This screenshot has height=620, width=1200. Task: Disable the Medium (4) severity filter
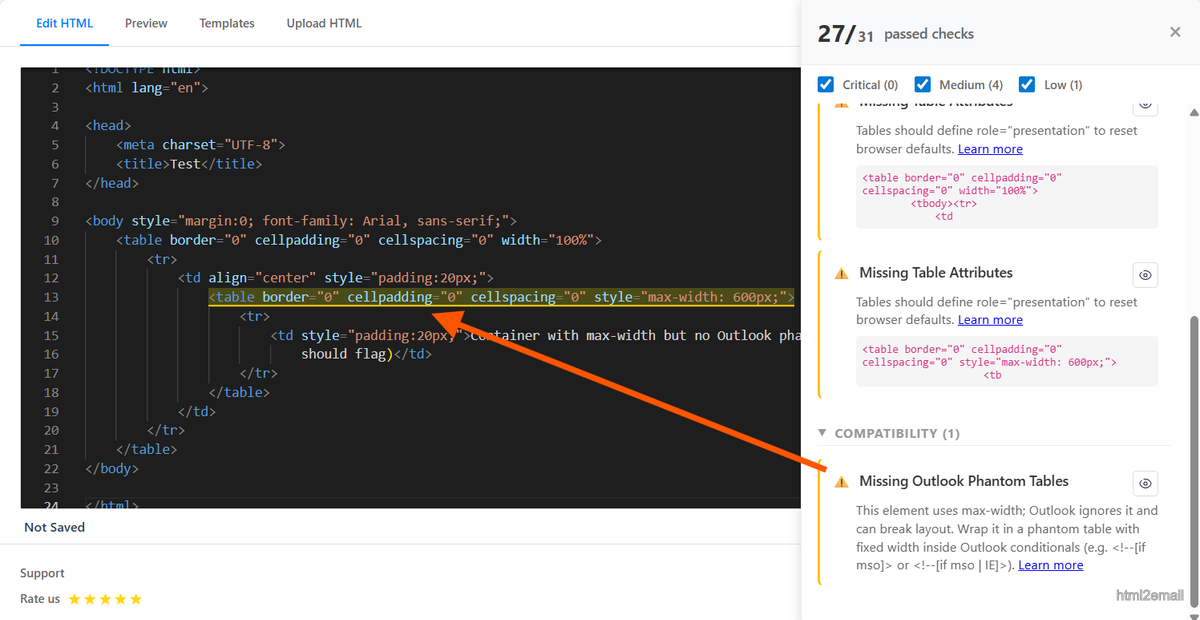point(922,84)
